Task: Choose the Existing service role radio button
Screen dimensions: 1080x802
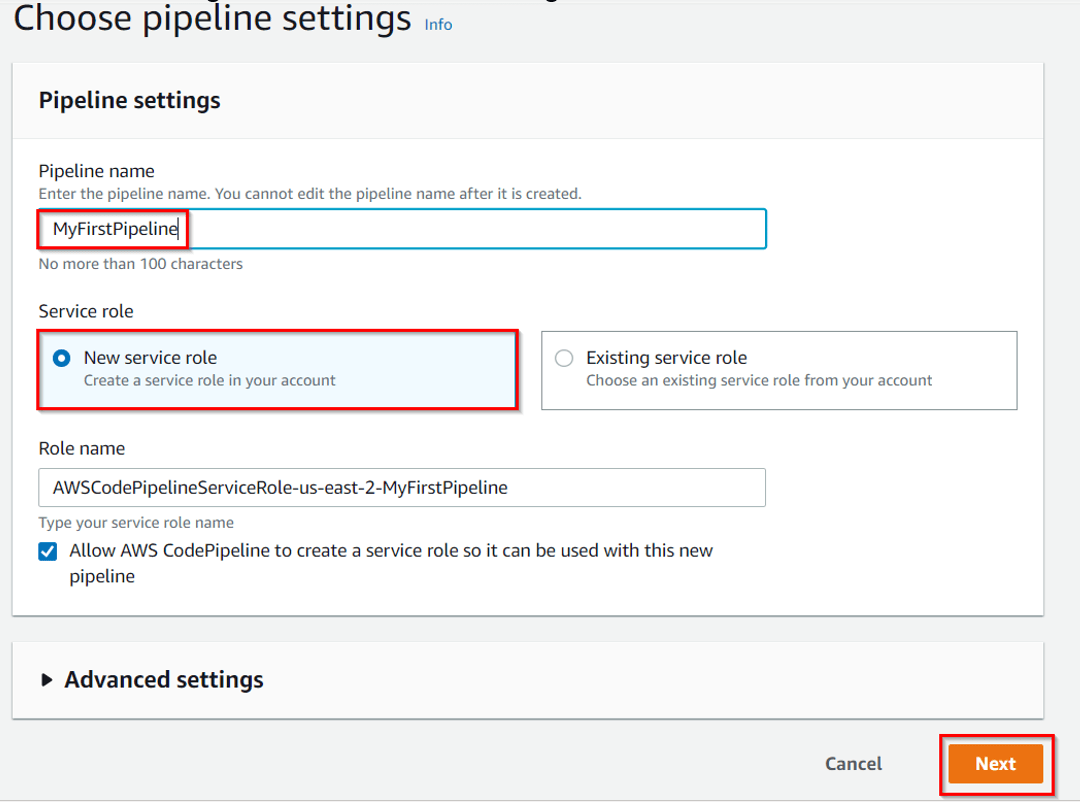Action: (564, 358)
